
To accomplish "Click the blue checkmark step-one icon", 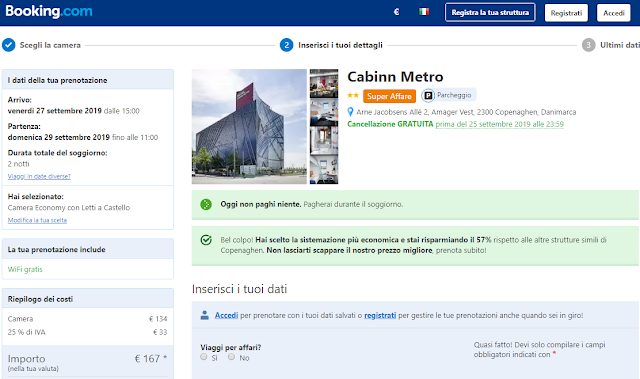I will [9, 45].
